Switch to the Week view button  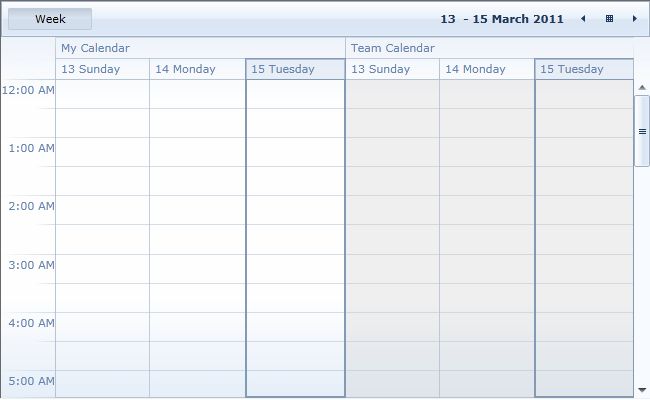click(50, 19)
